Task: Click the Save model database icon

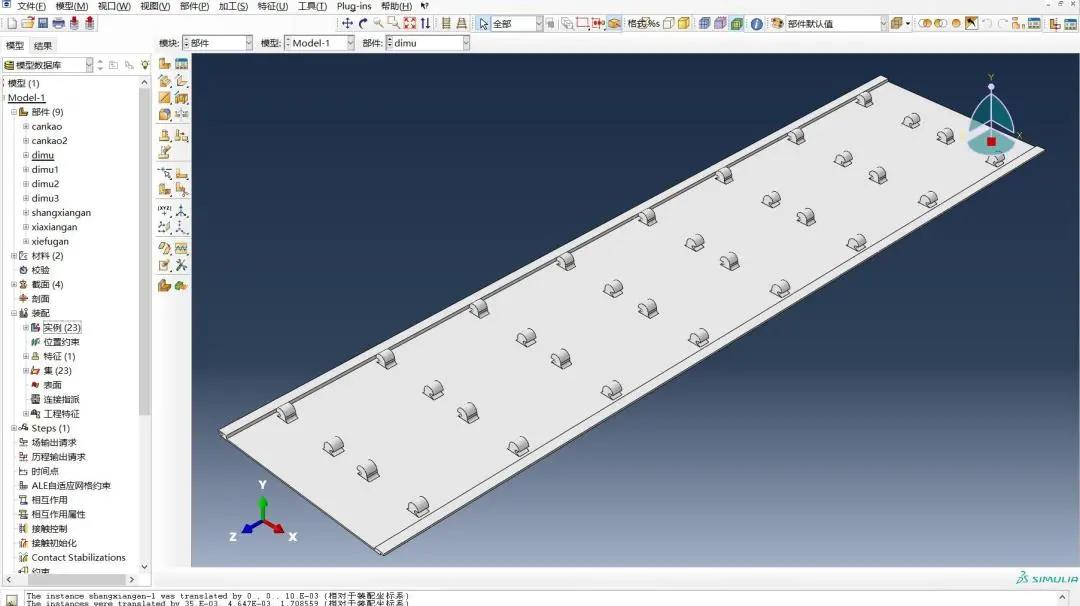Action: 43,23
